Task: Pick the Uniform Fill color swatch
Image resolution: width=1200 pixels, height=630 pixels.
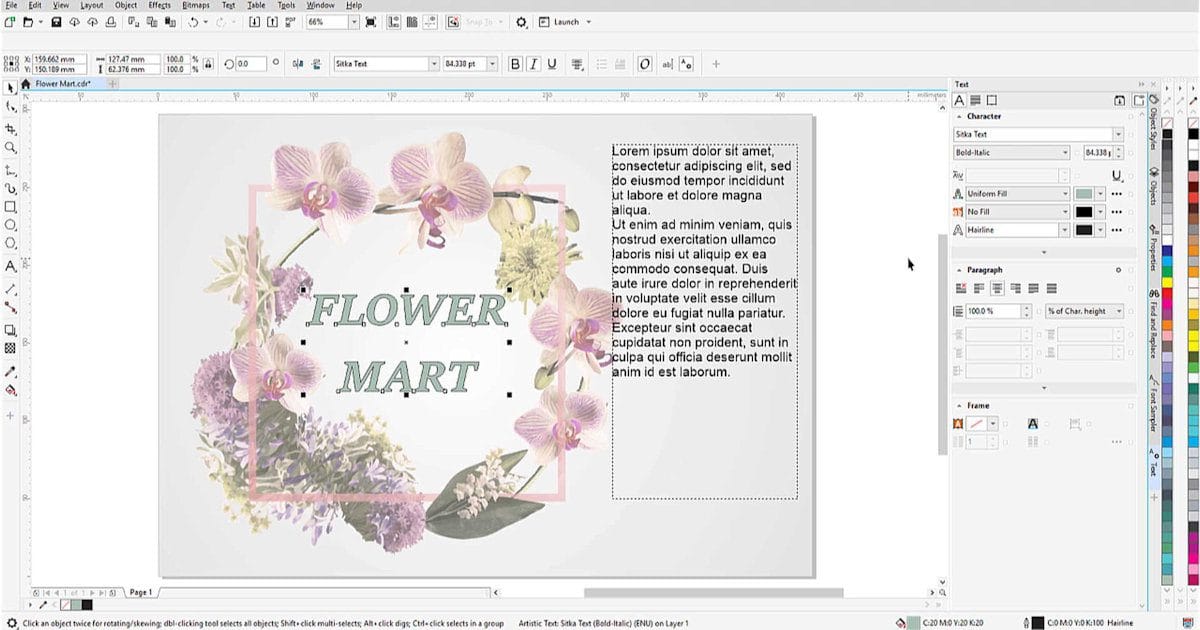Action: [1086, 193]
